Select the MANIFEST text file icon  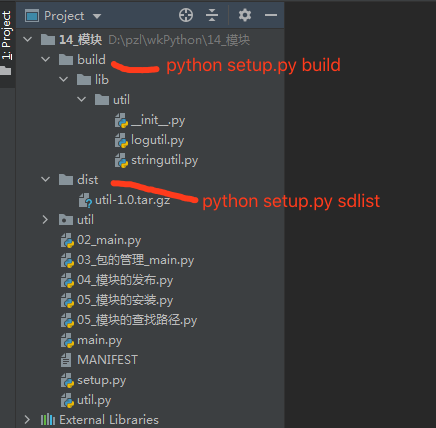[x=66, y=360]
